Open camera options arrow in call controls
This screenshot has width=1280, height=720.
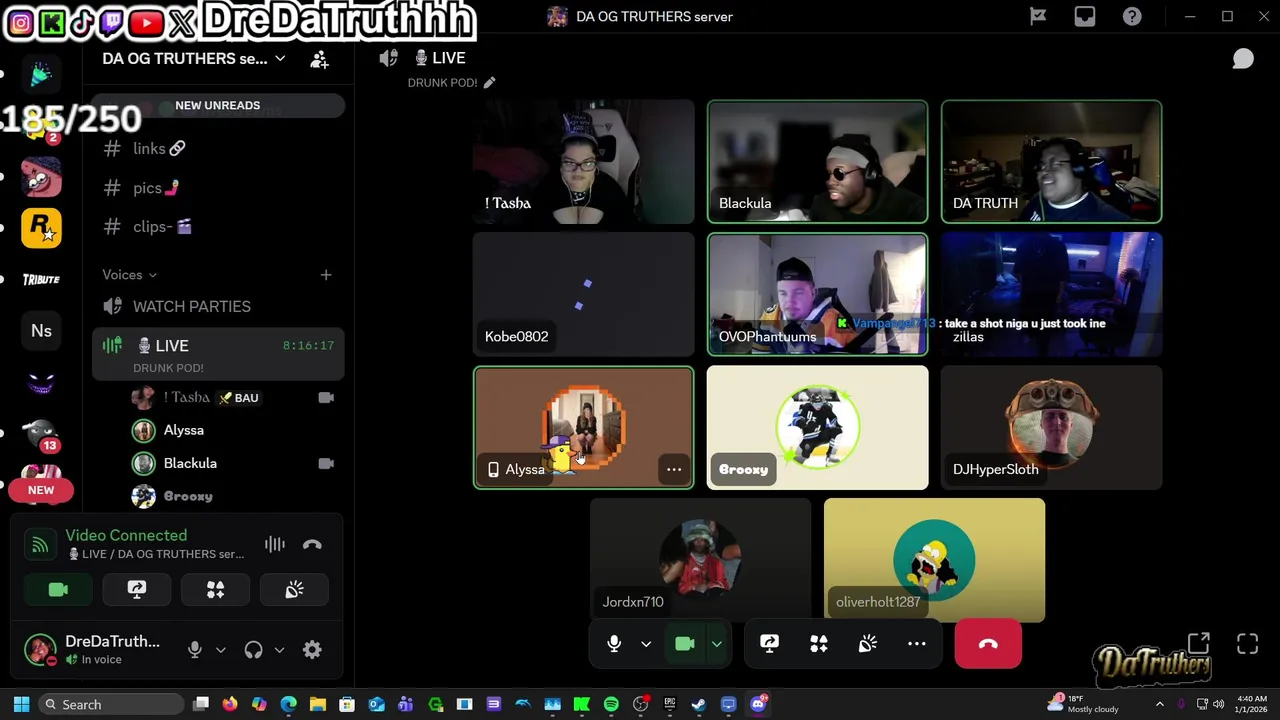[717, 644]
